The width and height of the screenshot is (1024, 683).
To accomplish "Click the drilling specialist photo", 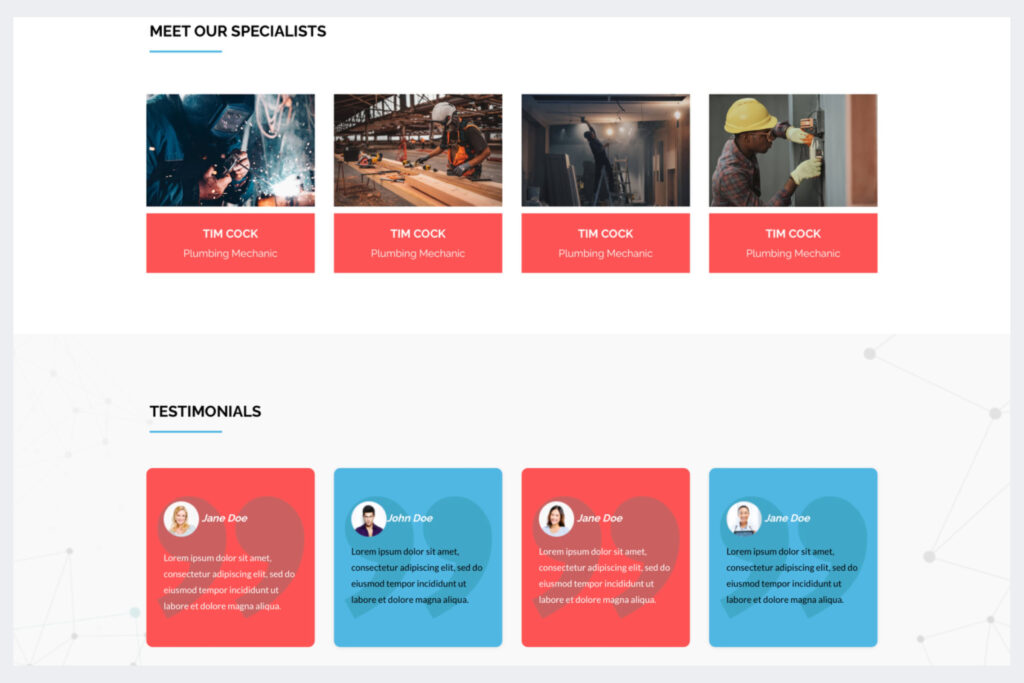I will (x=793, y=148).
